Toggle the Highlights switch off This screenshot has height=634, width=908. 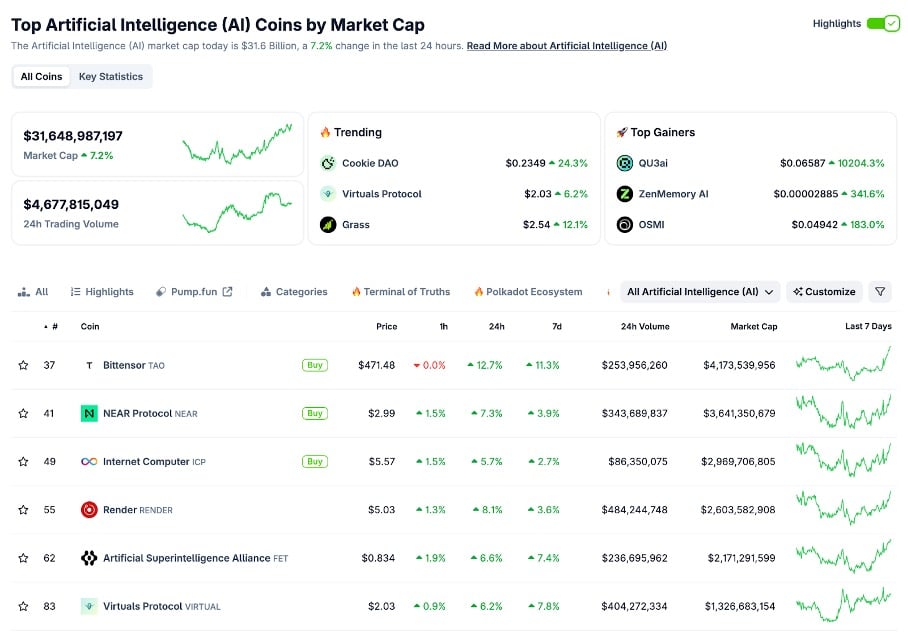[x=883, y=24]
